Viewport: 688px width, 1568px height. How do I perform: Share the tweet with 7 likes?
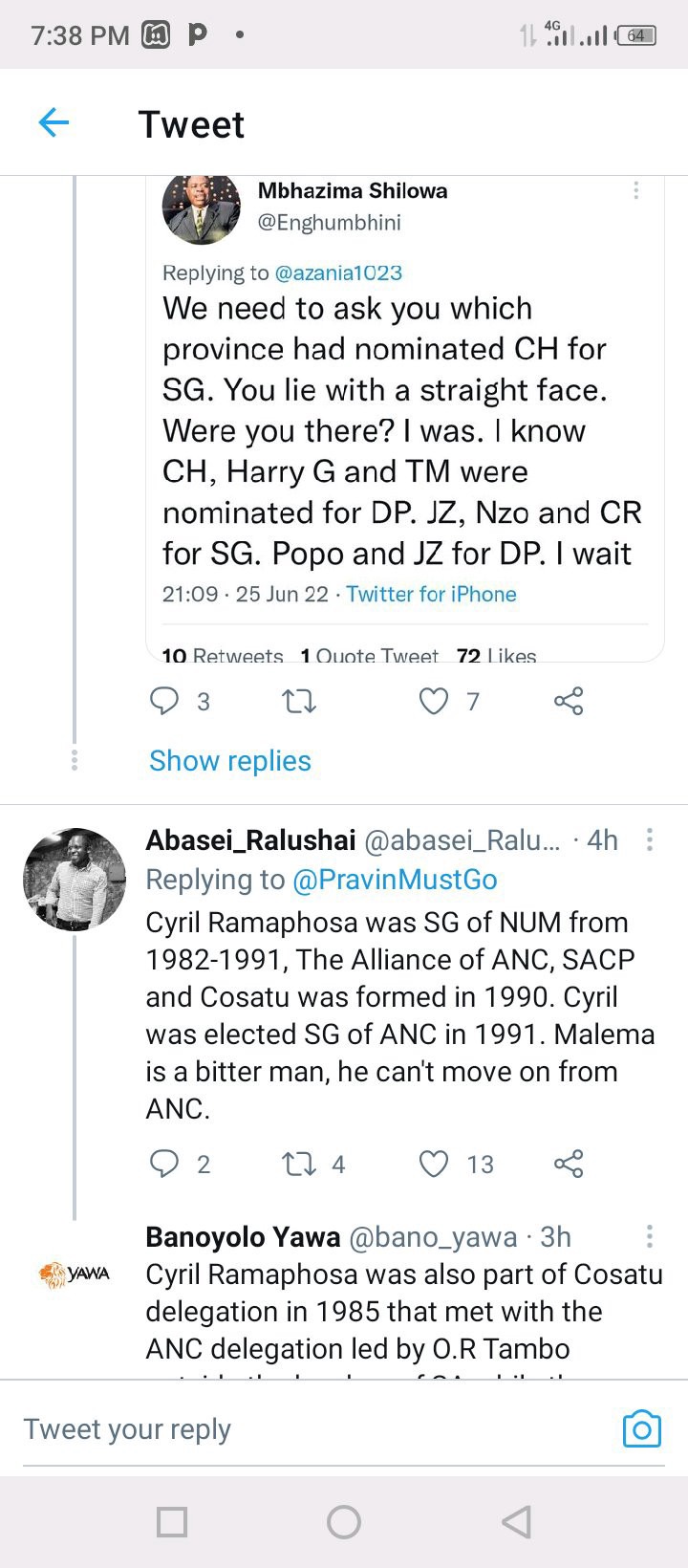(569, 702)
